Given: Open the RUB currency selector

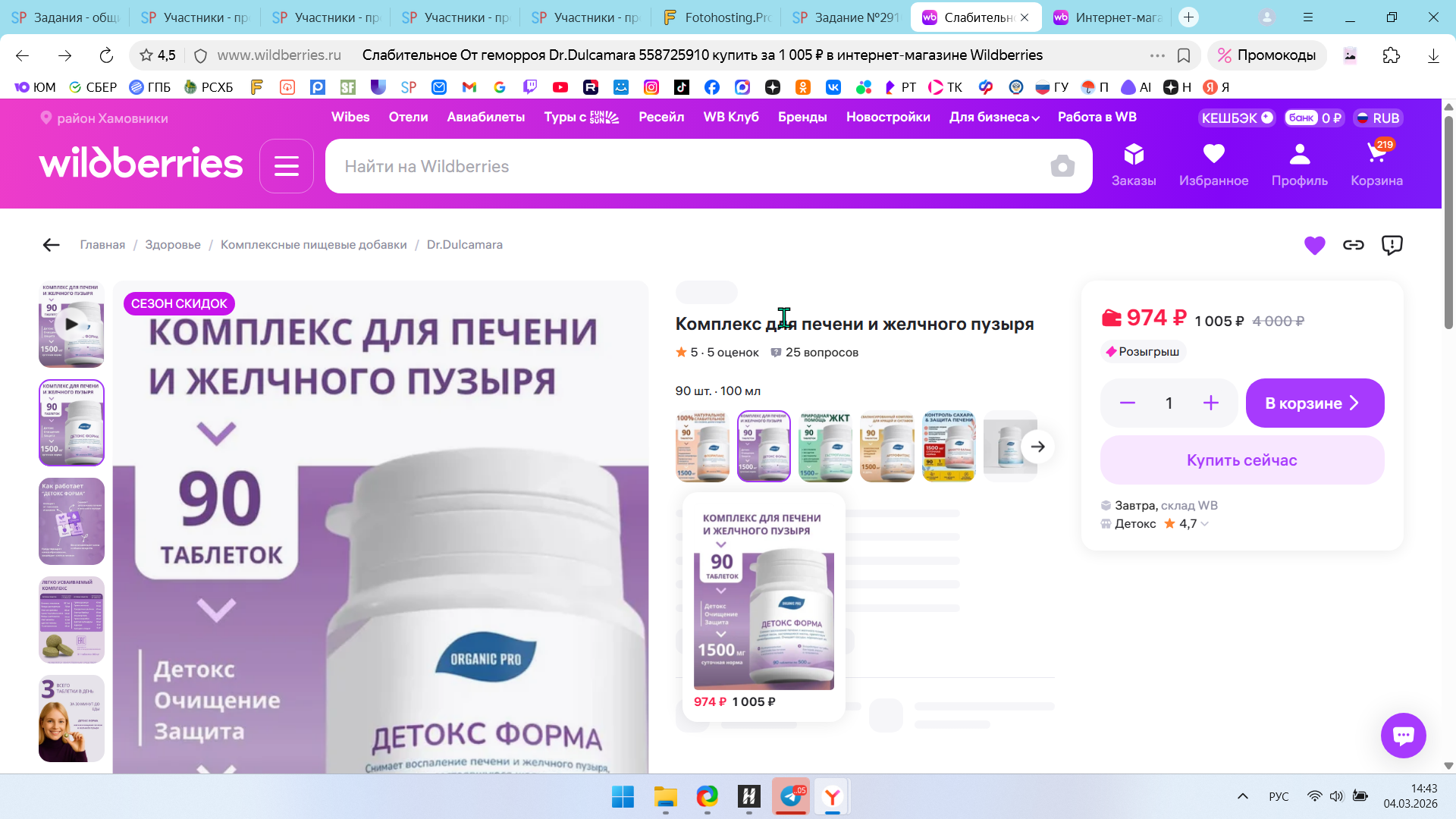Looking at the screenshot, I should pos(1378,118).
